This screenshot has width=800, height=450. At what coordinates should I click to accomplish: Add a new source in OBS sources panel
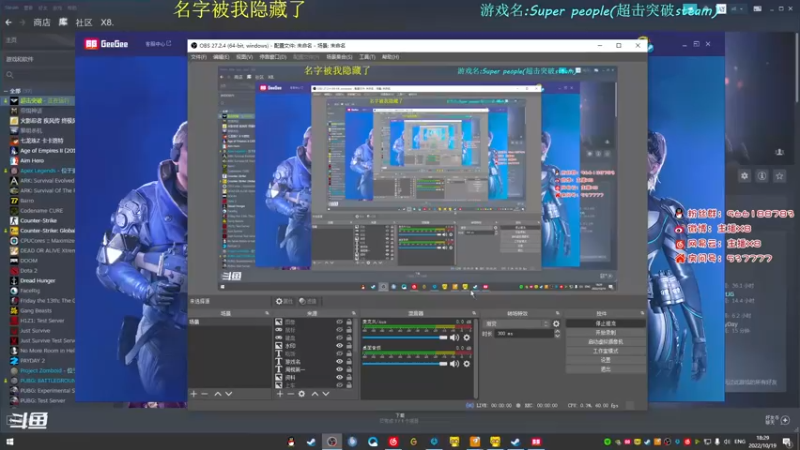point(280,394)
